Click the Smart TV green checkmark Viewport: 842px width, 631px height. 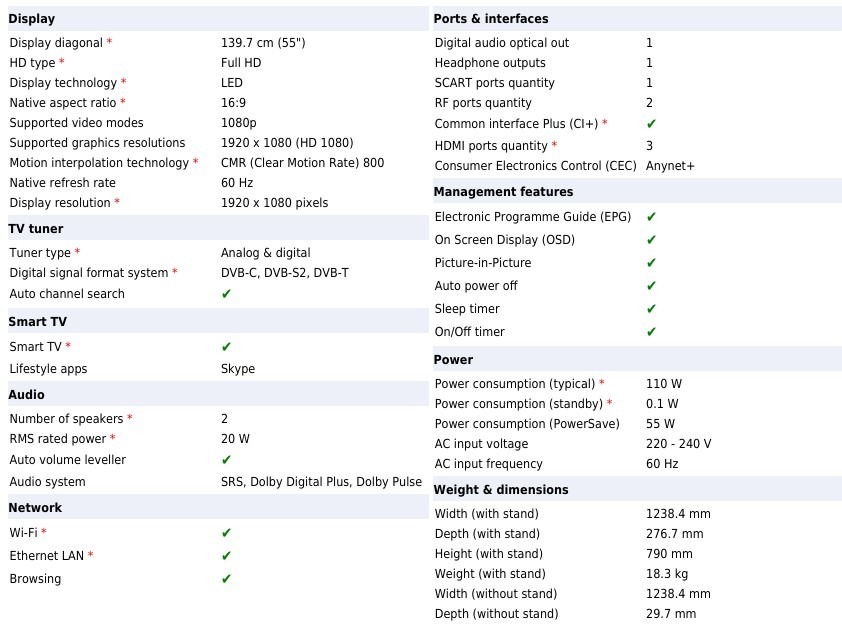[226, 347]
